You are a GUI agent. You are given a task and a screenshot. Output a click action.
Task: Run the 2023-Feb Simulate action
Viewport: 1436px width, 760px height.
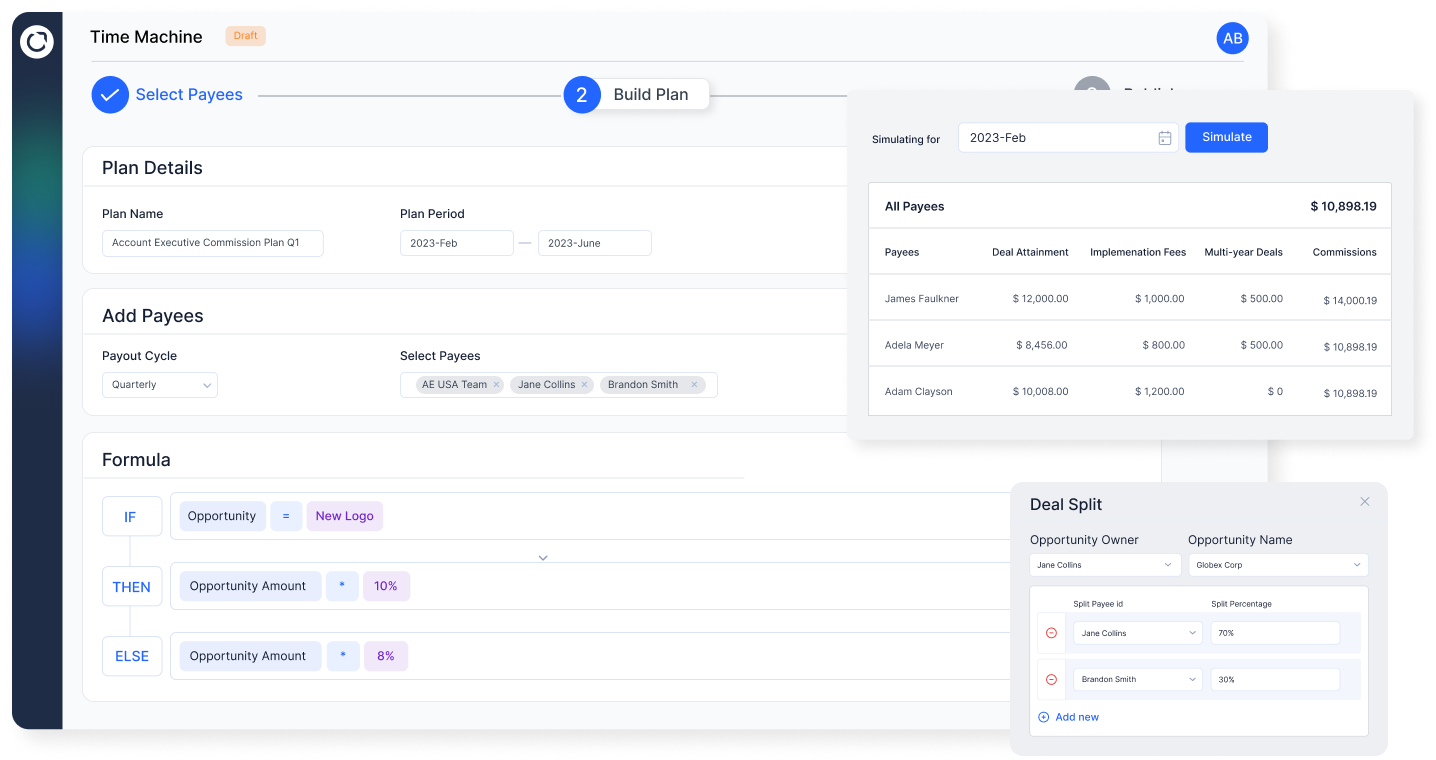point(1226,137)
